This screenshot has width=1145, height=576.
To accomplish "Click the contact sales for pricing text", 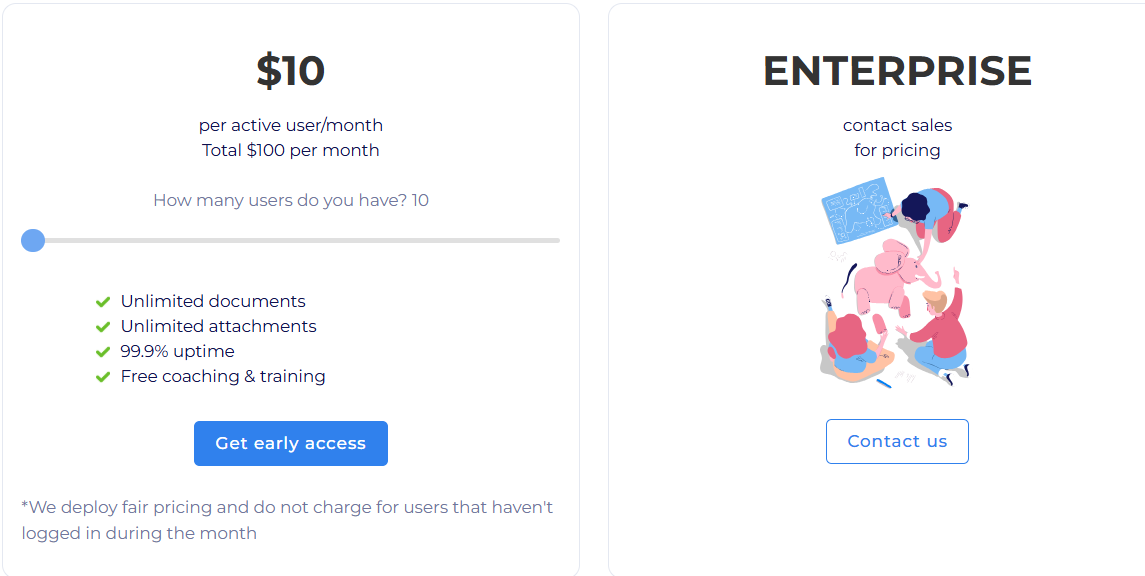I will click(x=897, y=137).
